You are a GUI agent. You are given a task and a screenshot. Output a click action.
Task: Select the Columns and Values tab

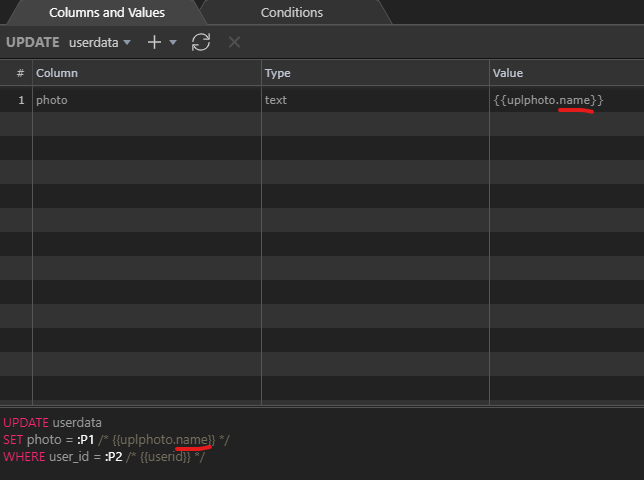point(107,13)
